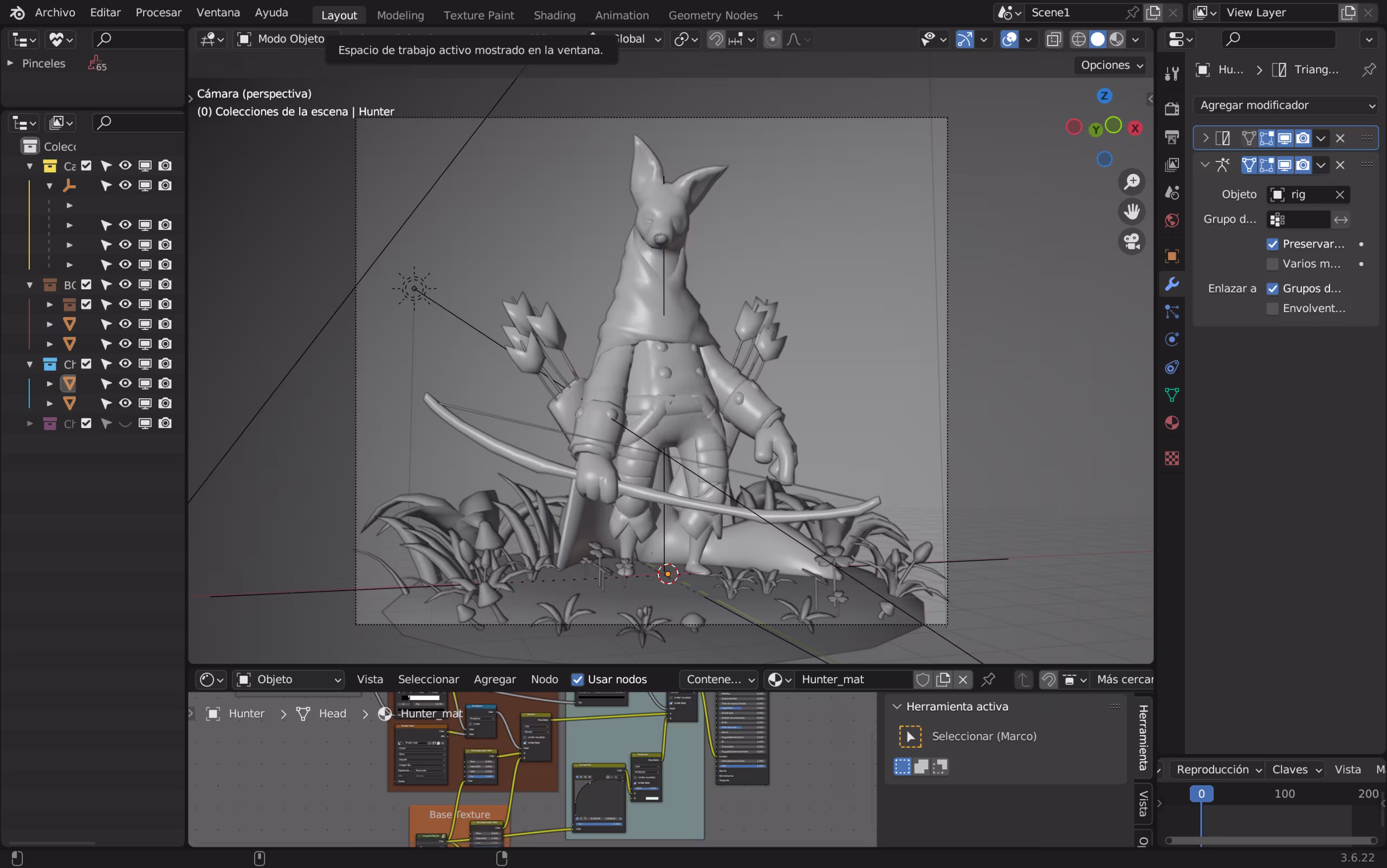Image resolution: width=1387 pixels, height=868 pixels.
Task: Open the node editor Agregar menu
Action: (494, 679)
